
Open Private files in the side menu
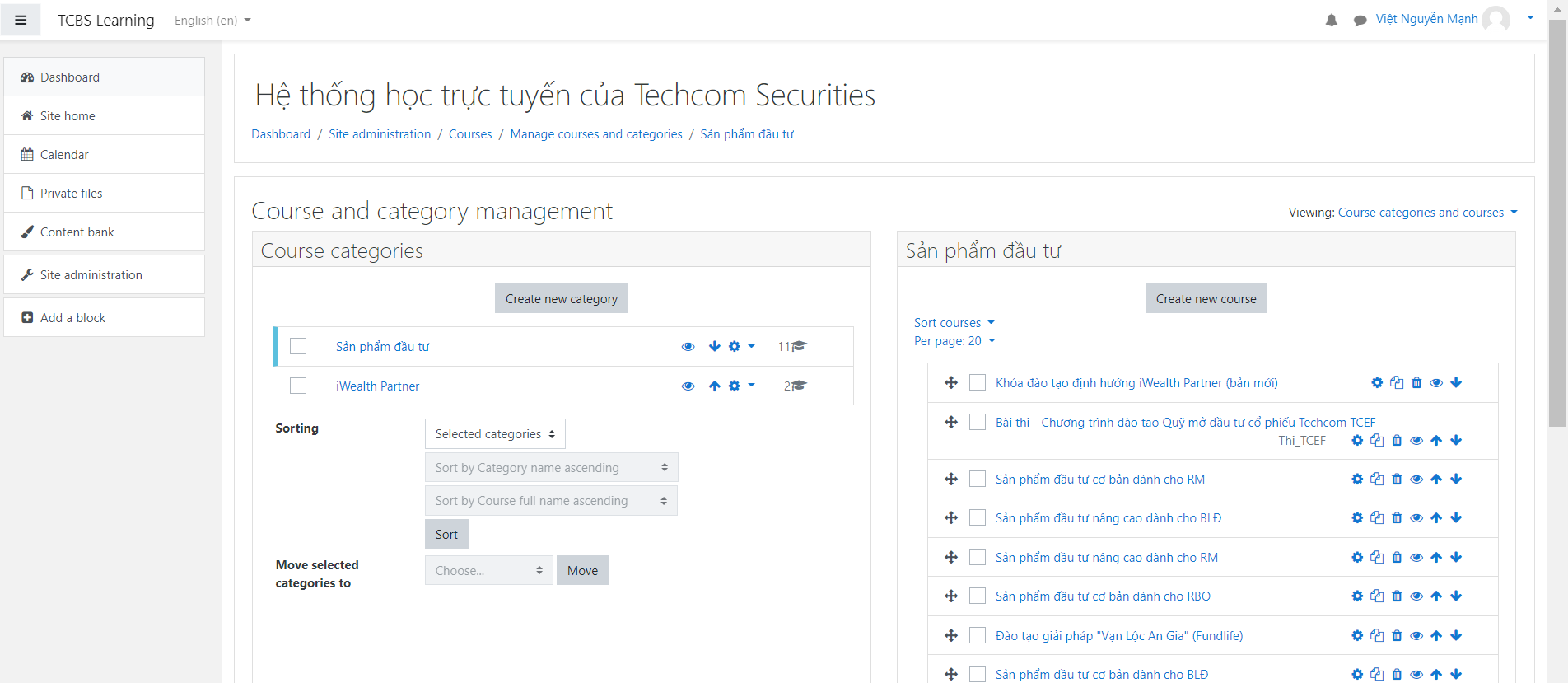click(104, 193)
